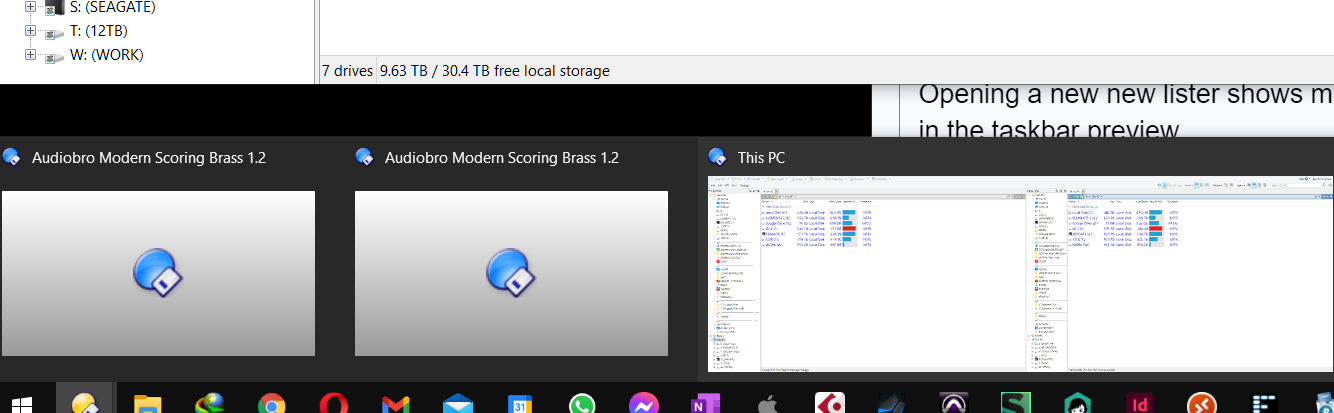
Task: Open the dark blue striped taskbar icon
Action: click(892, 404)
